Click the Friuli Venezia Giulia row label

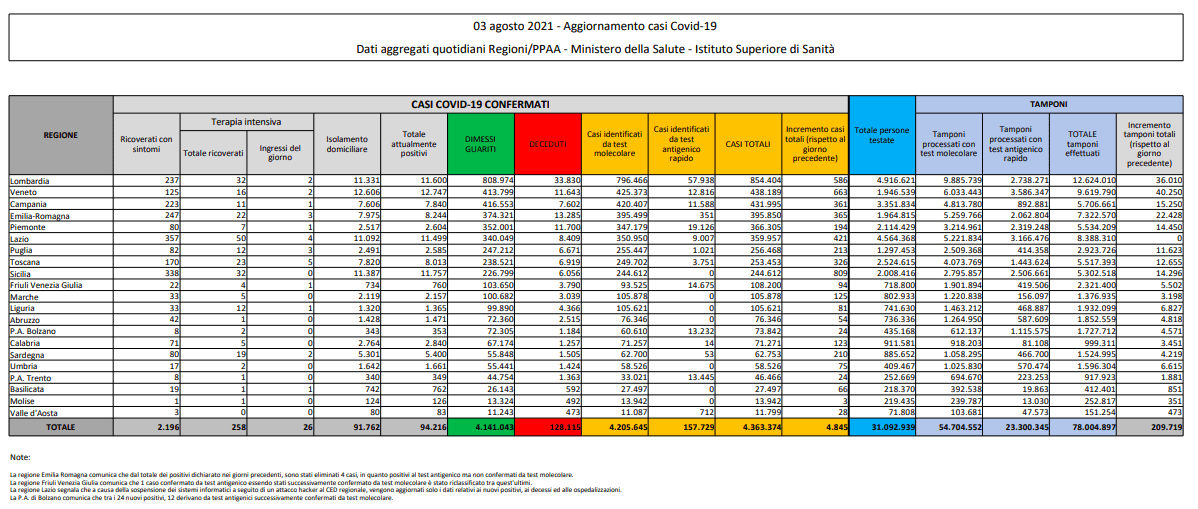pos(49,284)
